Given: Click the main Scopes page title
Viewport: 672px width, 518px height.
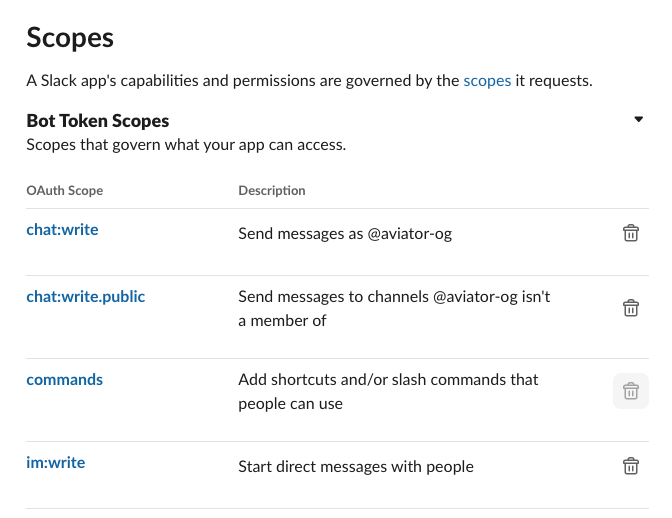Looking at the screenshot, I should 70,38.
